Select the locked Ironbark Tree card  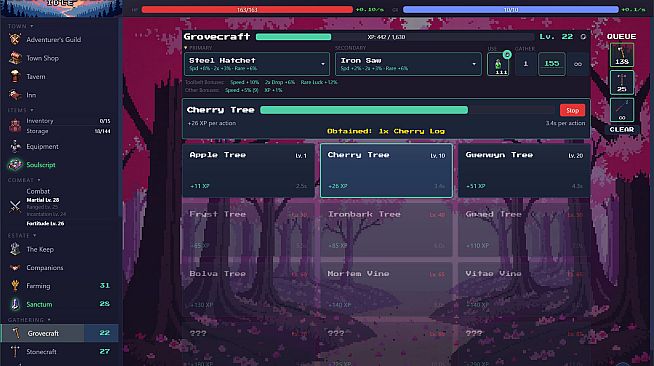pos(386,230)
